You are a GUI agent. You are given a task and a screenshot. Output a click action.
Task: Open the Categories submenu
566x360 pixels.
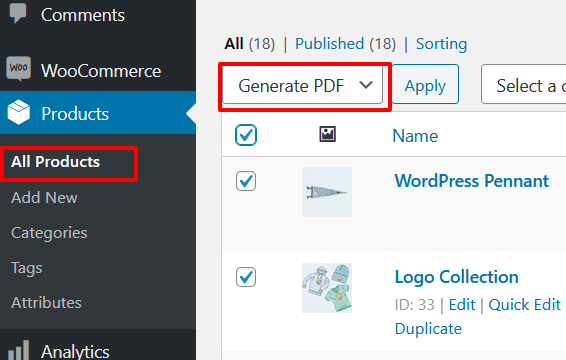[49, 233]
